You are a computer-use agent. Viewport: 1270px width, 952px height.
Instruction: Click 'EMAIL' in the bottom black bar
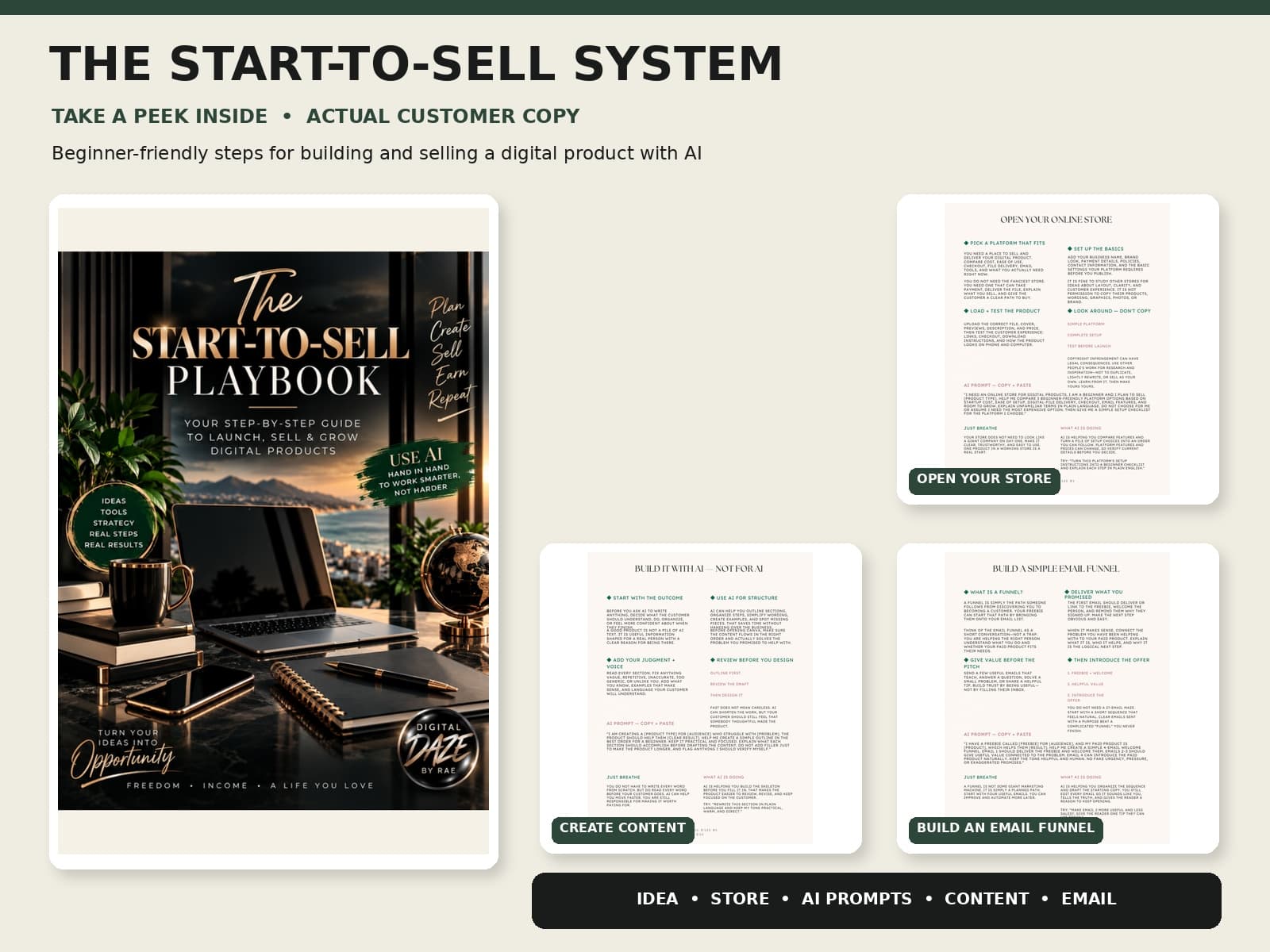[x=1089, y=899]
